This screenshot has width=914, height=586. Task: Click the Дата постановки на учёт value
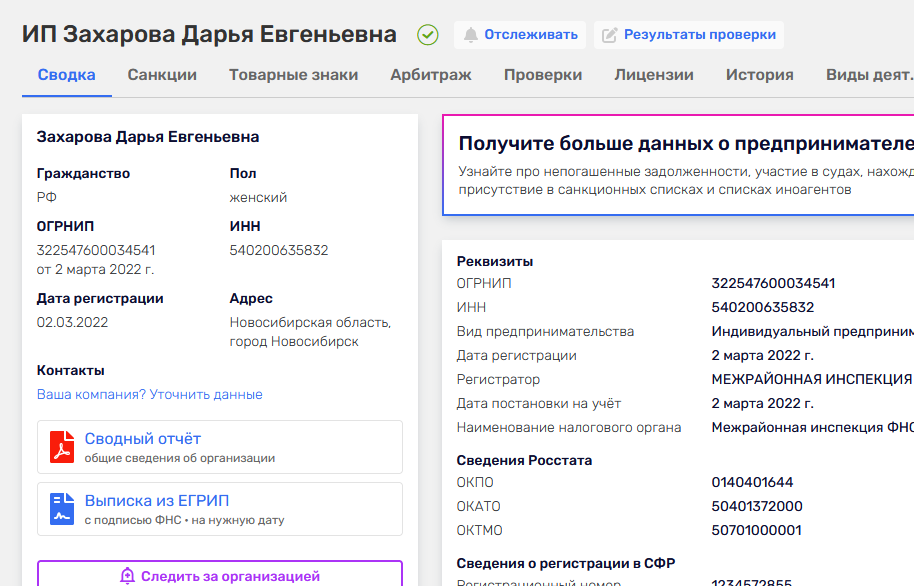pos(762,403)
